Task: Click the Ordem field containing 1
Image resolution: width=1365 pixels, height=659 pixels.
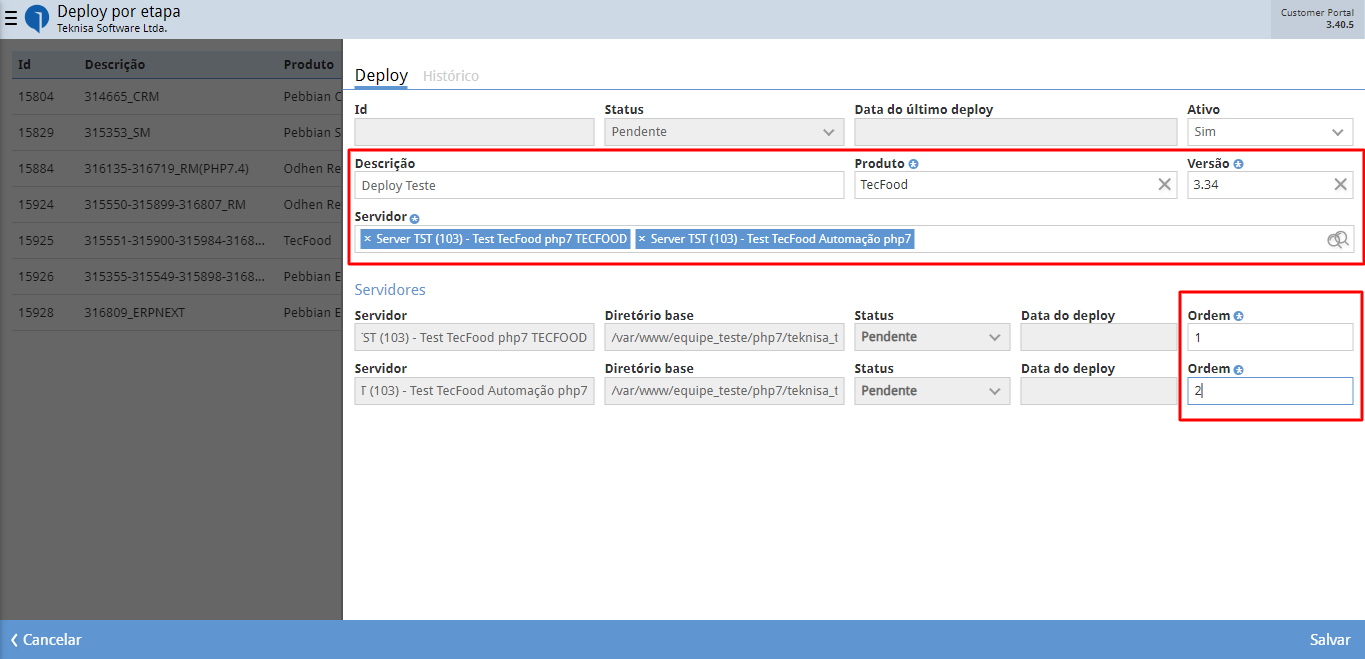Action: coord(1270,337)
